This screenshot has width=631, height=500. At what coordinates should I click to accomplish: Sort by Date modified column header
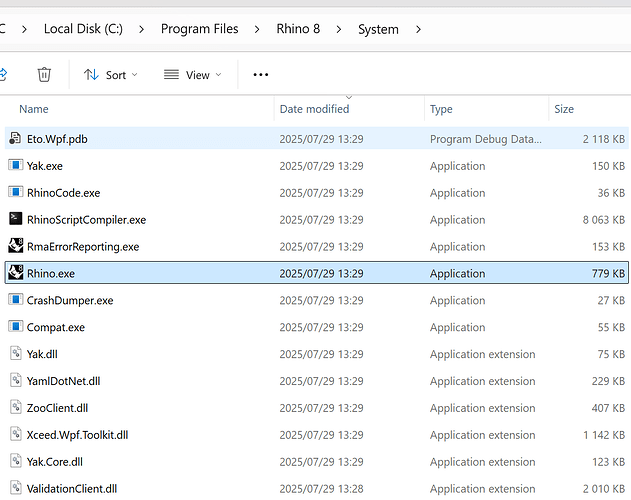pos(314,109)
